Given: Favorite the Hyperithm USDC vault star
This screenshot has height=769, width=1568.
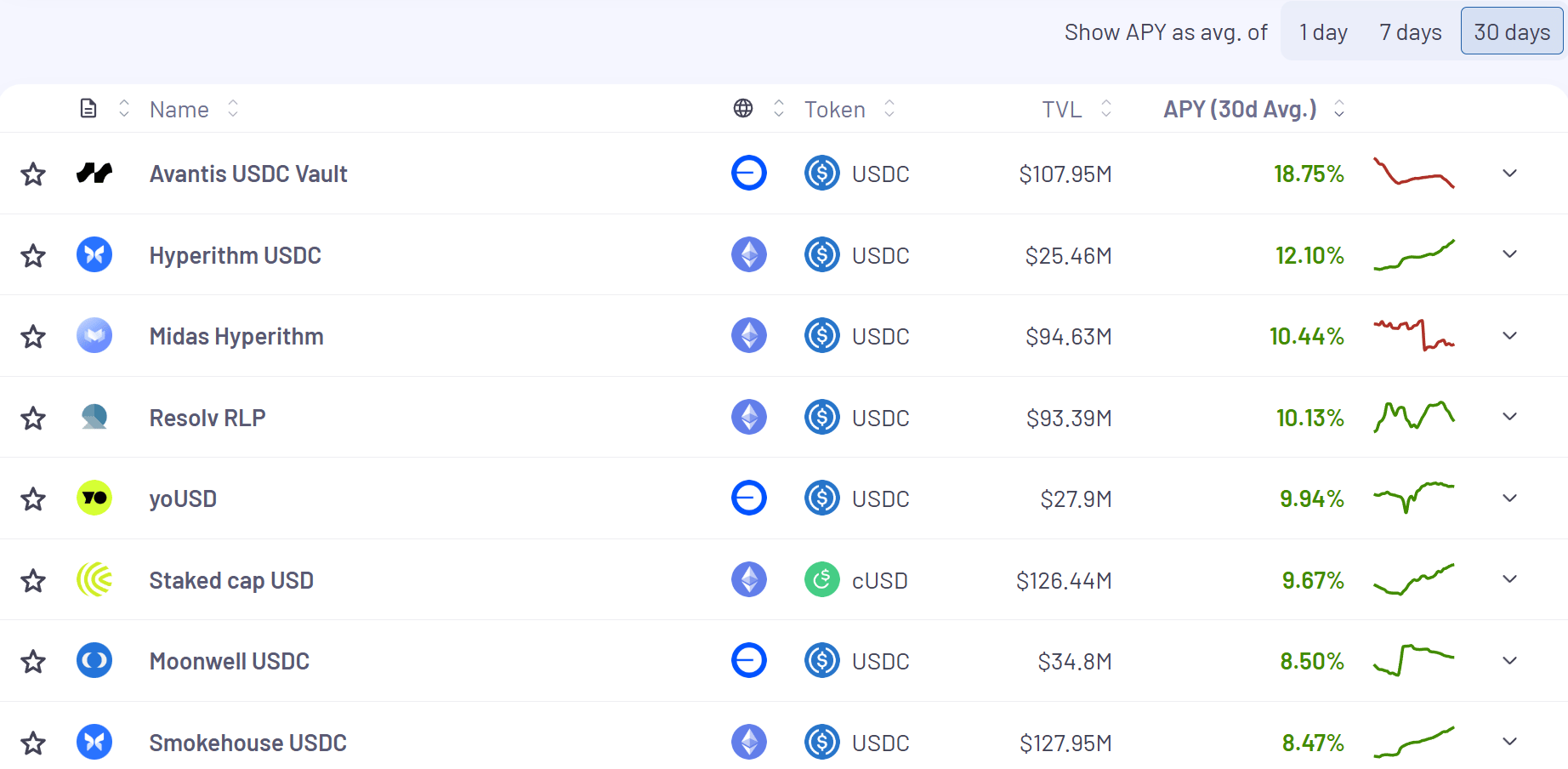Looking at the screenshot, I should (x=33, y=255).
